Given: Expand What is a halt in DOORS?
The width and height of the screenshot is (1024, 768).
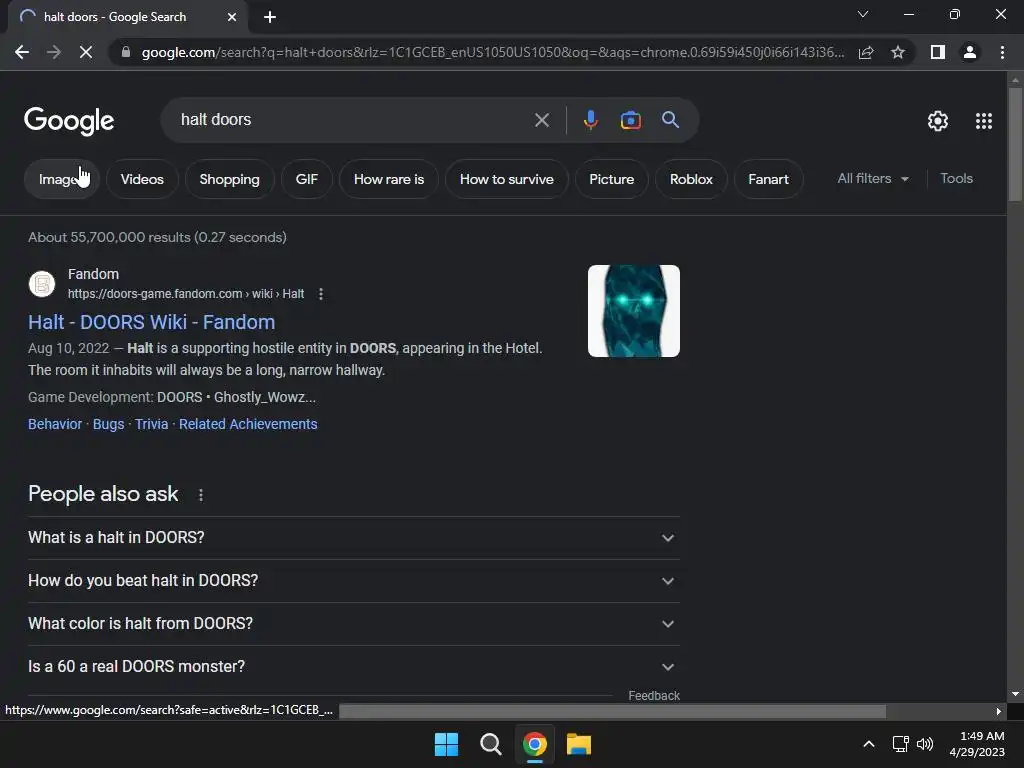Looking at the screenshot, I should tap(353, 537).
